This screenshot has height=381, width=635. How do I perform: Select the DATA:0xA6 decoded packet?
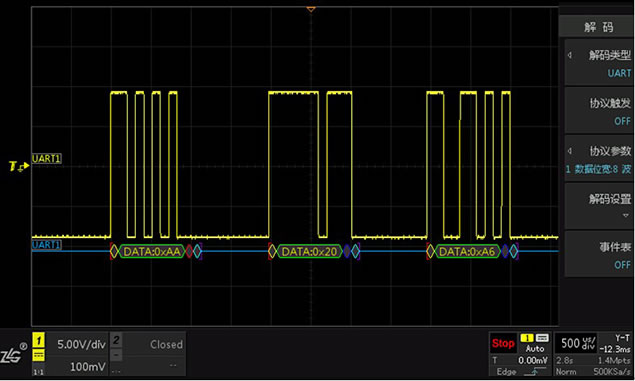tap(467, 251)
